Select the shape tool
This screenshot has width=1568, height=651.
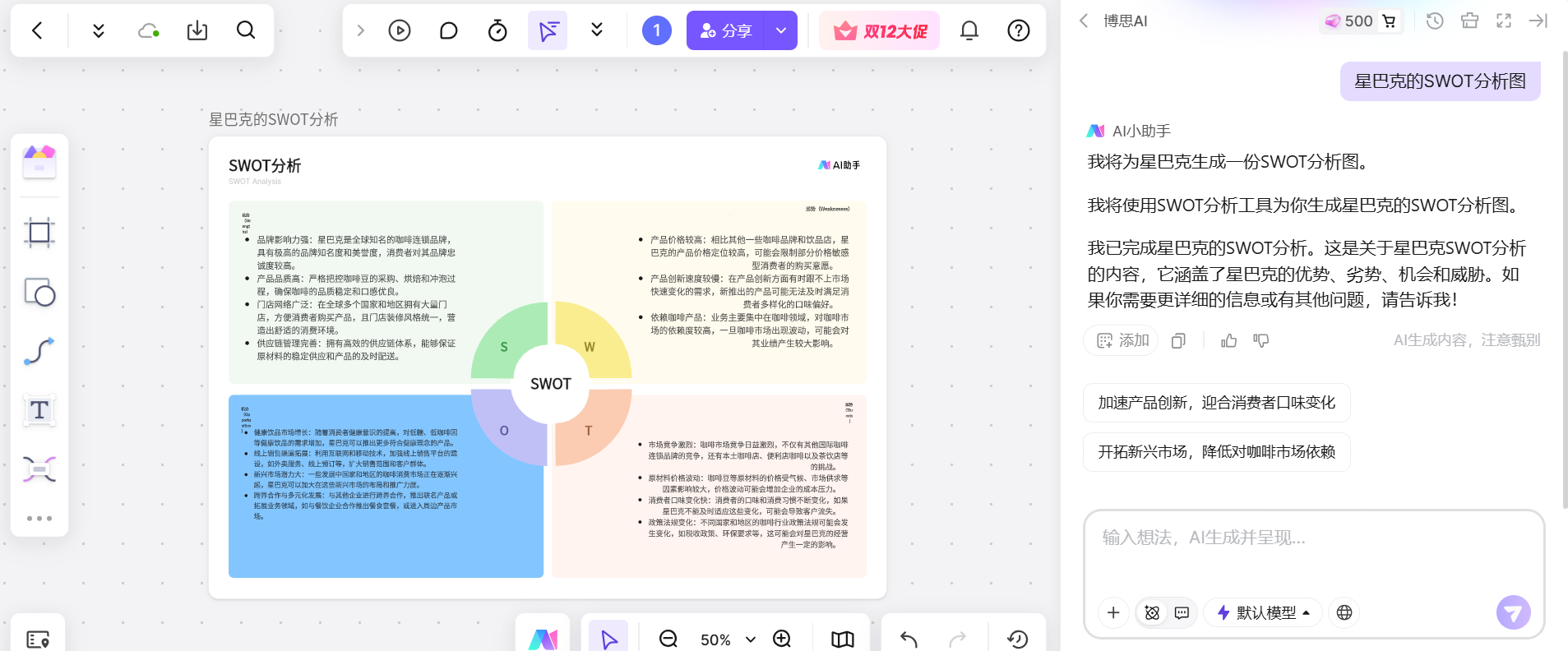click(39, 292)
